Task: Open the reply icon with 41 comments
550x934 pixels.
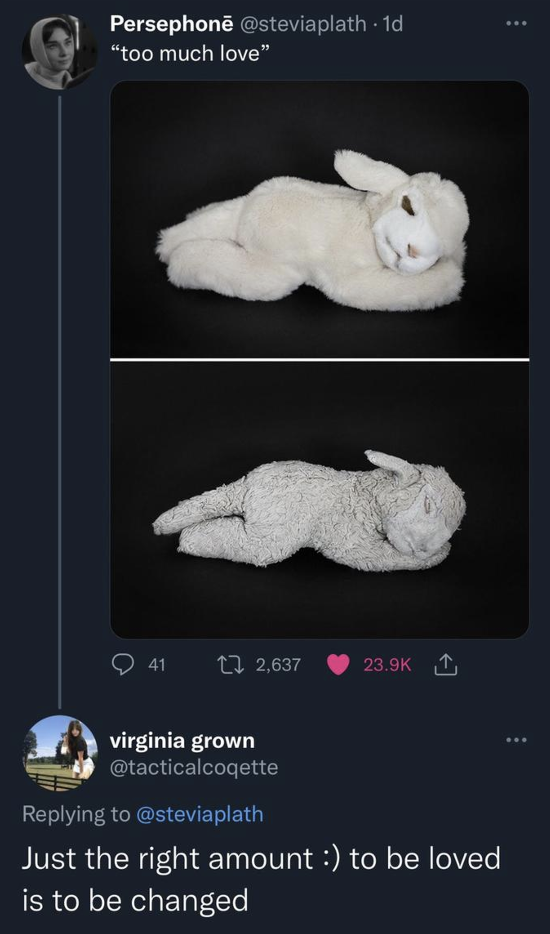Action: [x=124, y=665]
